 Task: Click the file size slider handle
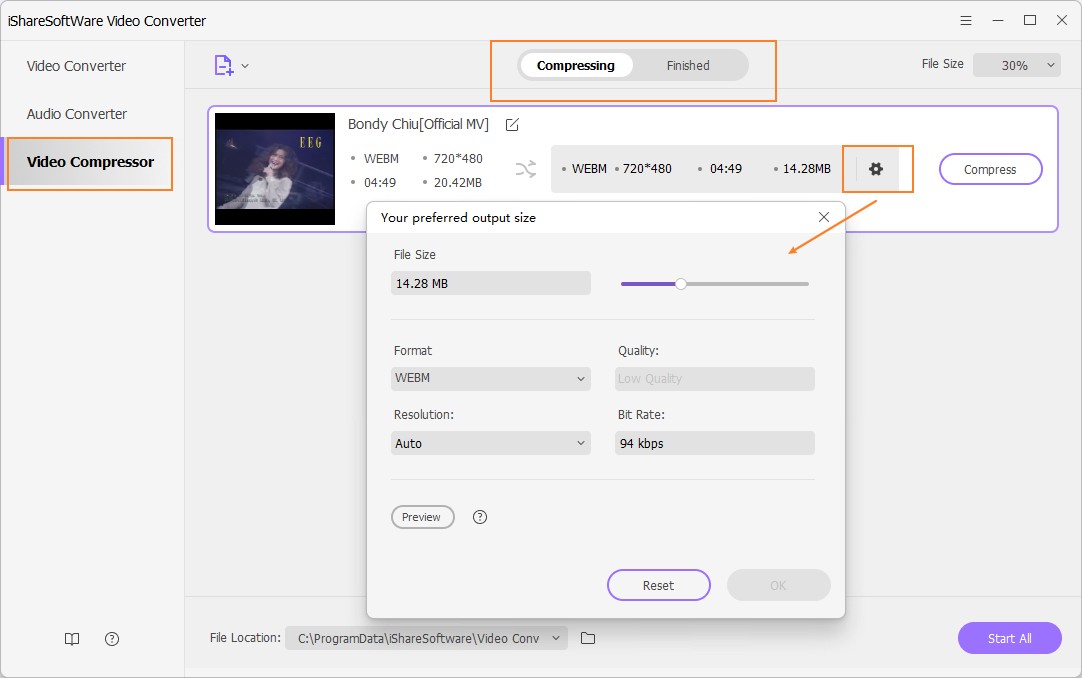click(x=680, y=283)
